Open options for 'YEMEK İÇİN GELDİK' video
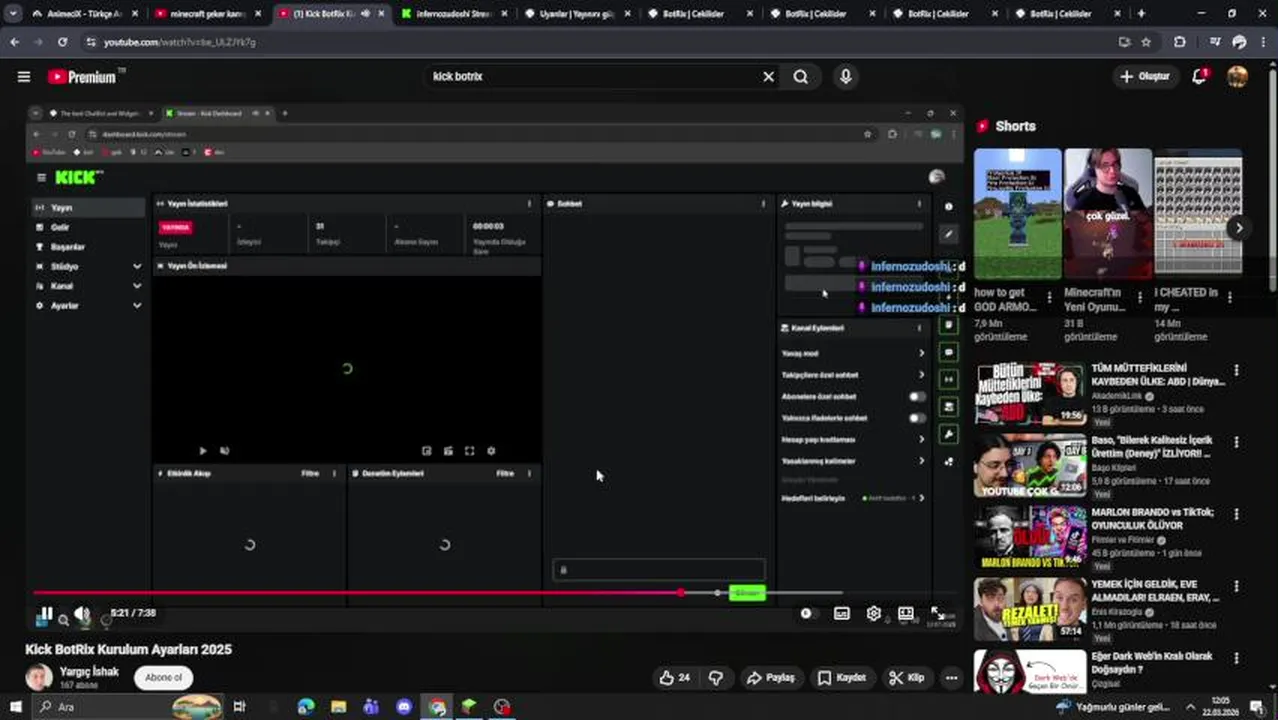This screenshot has height=720, width=1278. [x=1236, y=586]
